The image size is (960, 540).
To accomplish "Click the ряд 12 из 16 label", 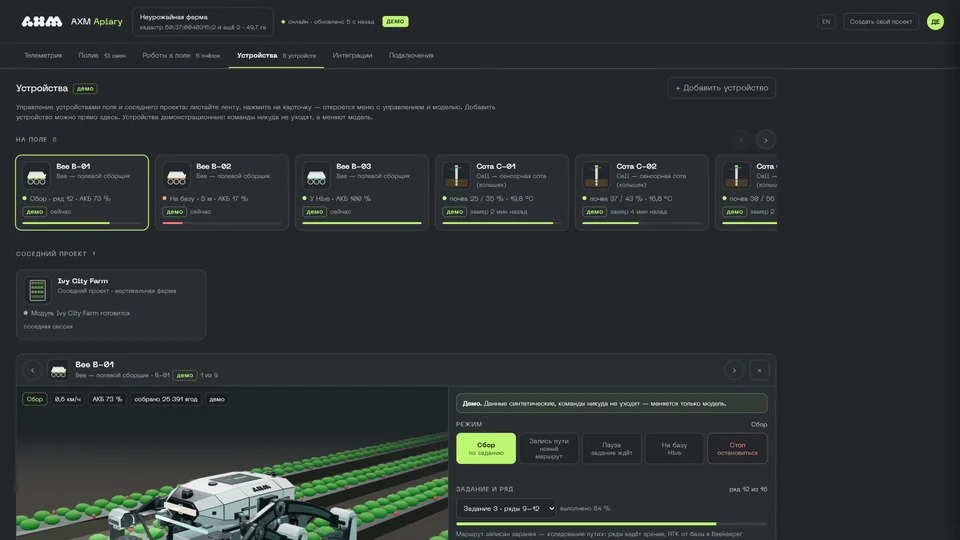I will pos(746,489).
